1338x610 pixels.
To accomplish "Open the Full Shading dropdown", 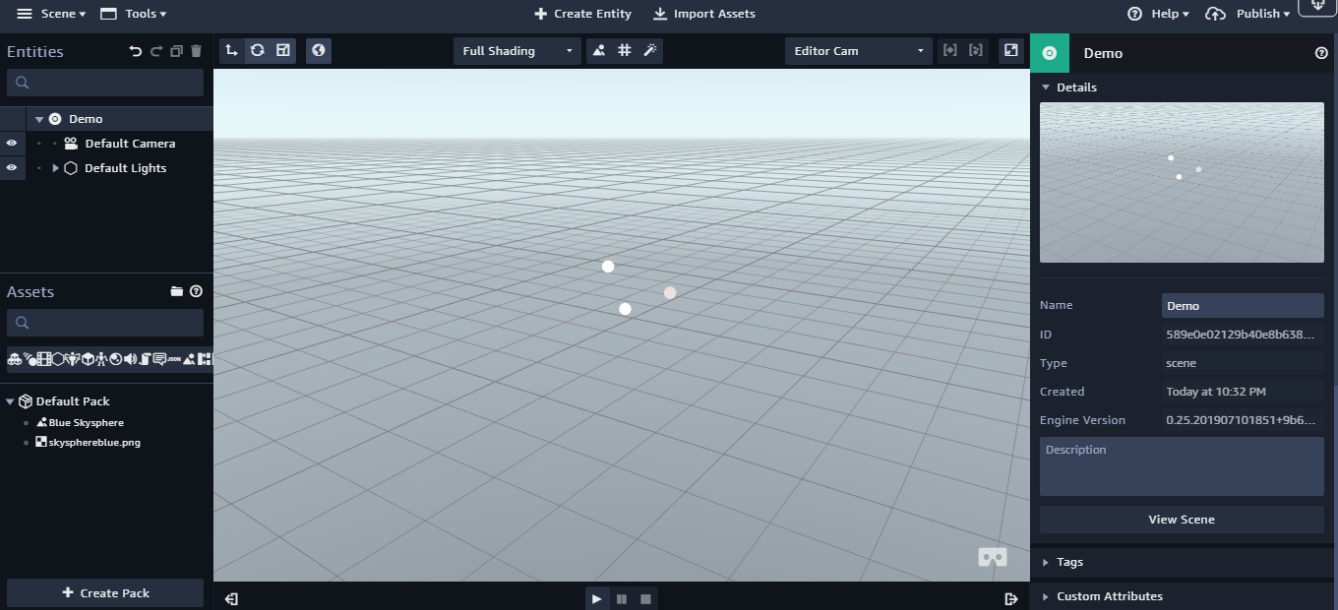I will (517, 51).
